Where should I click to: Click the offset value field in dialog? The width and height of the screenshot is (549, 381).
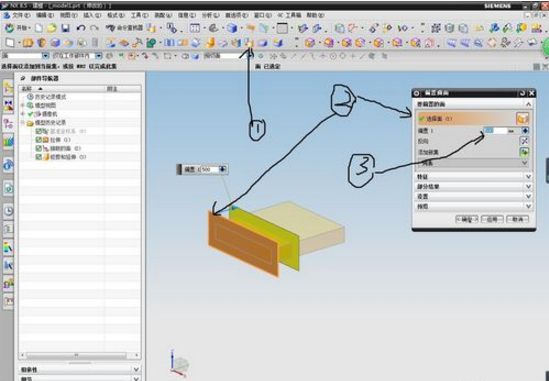(x=495, y=131)
